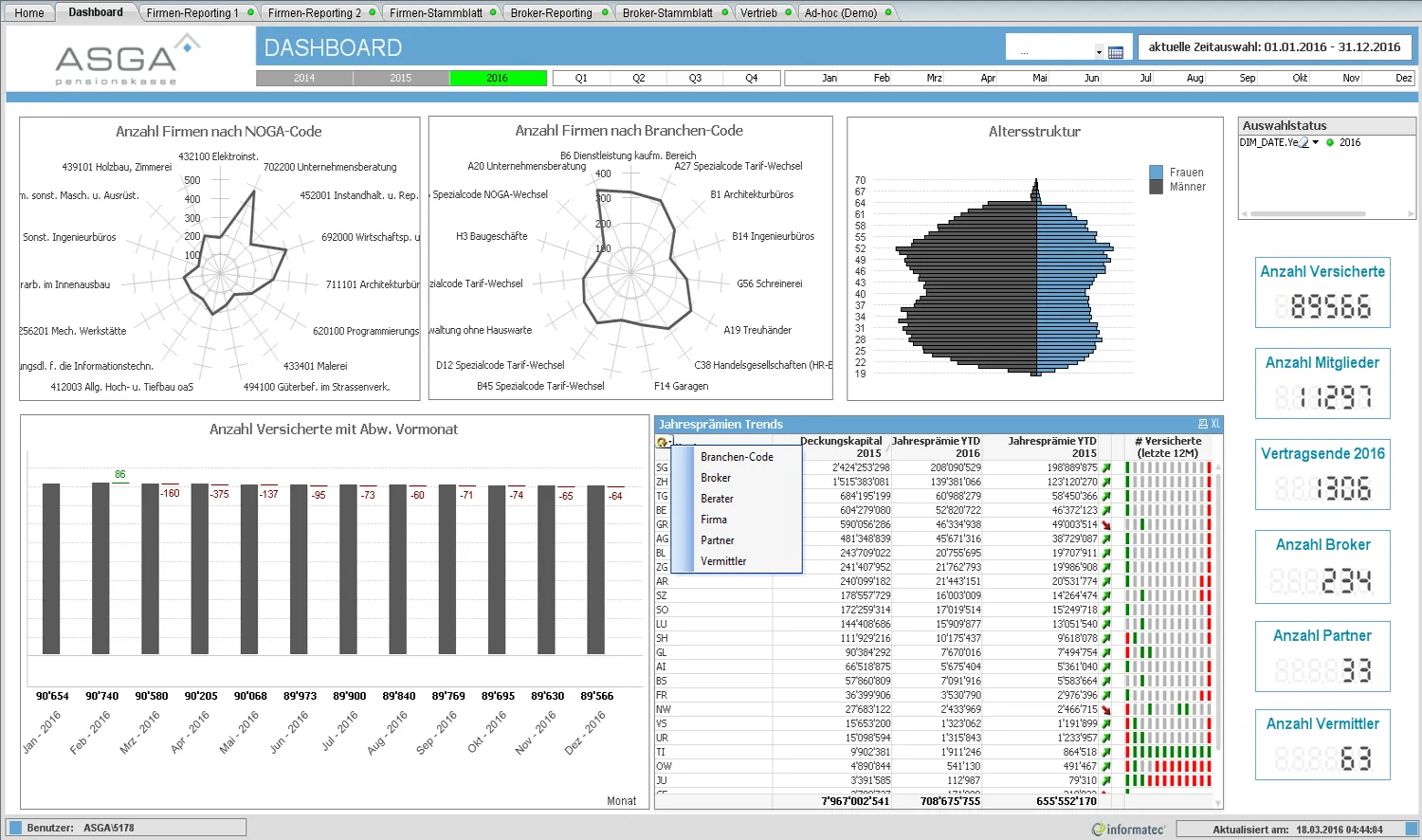1422x840 pixels.
Task: Click the Jan - 2016 bar in Versicherte chart
Action: pos(51,569)
